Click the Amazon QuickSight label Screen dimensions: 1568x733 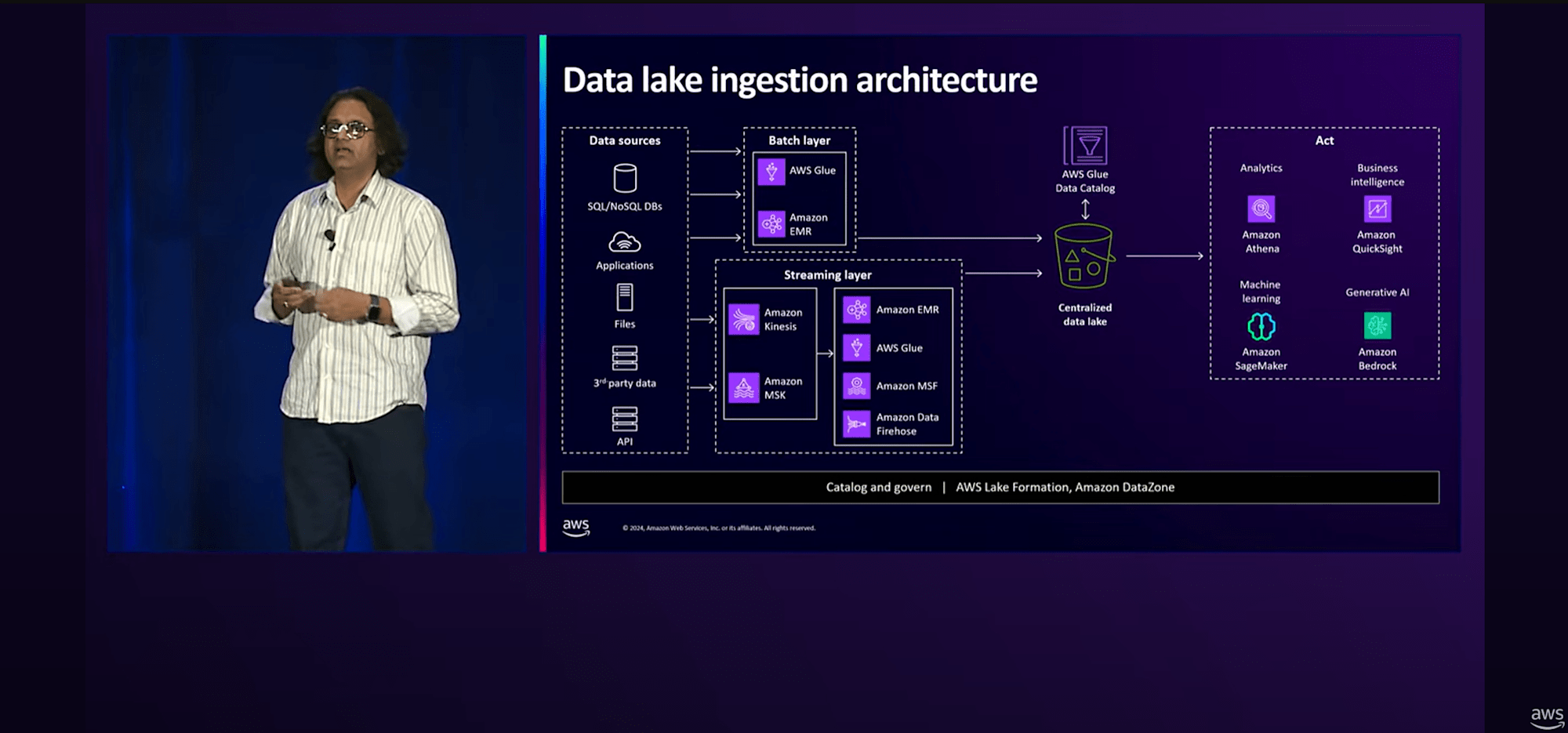point(1377,241)
